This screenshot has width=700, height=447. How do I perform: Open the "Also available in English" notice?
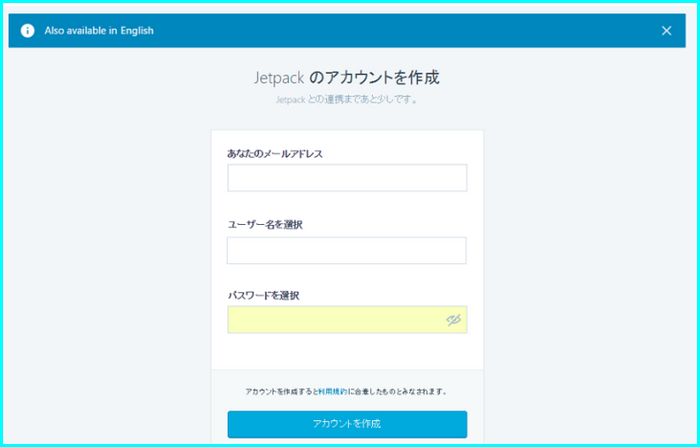pyautogui.click(x=99, y=30)
